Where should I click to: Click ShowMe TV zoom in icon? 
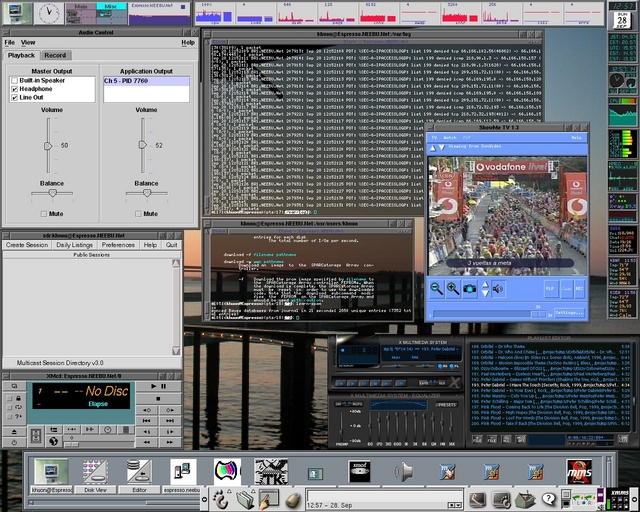(453, 289)
